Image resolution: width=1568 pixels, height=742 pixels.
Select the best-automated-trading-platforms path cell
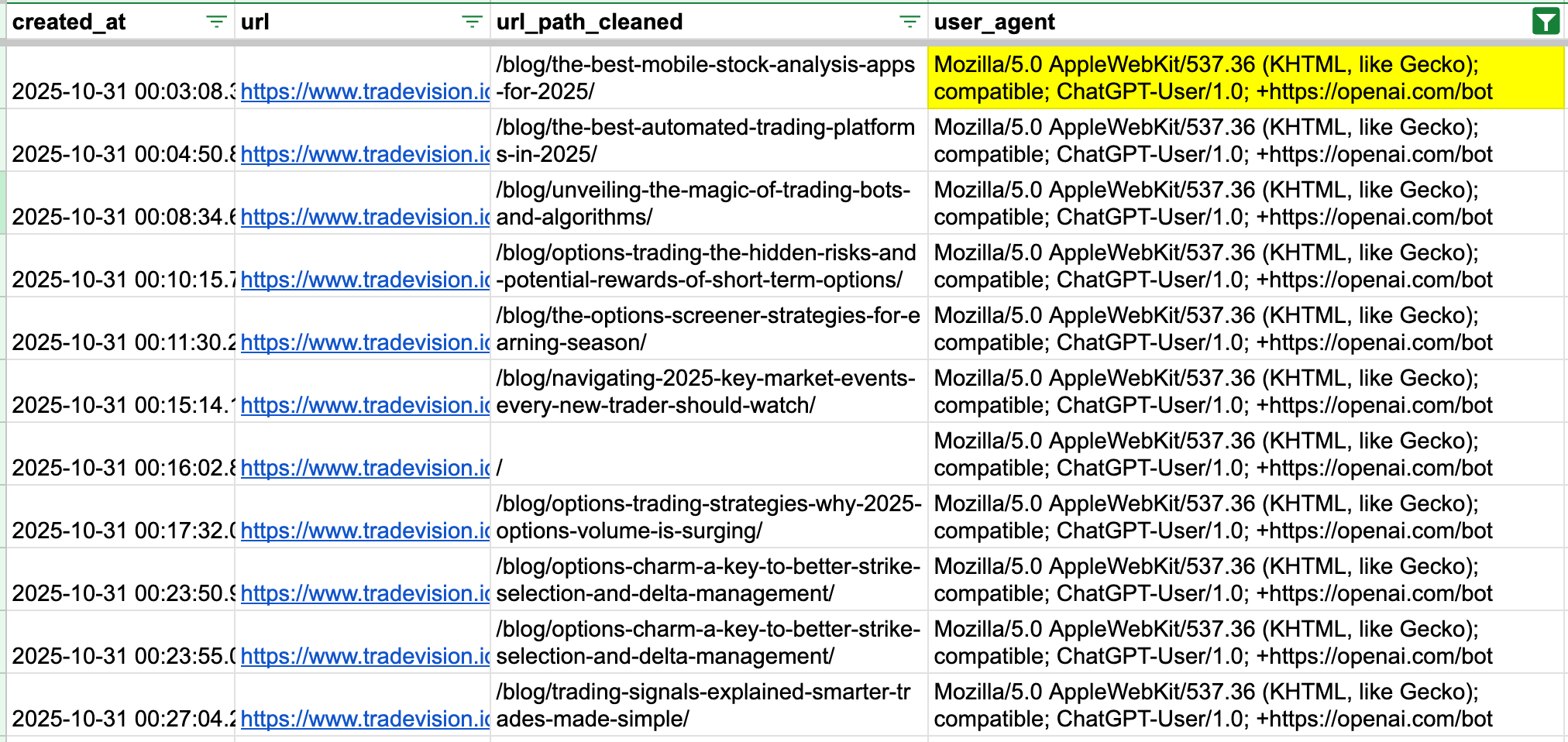tap(709, 140)
